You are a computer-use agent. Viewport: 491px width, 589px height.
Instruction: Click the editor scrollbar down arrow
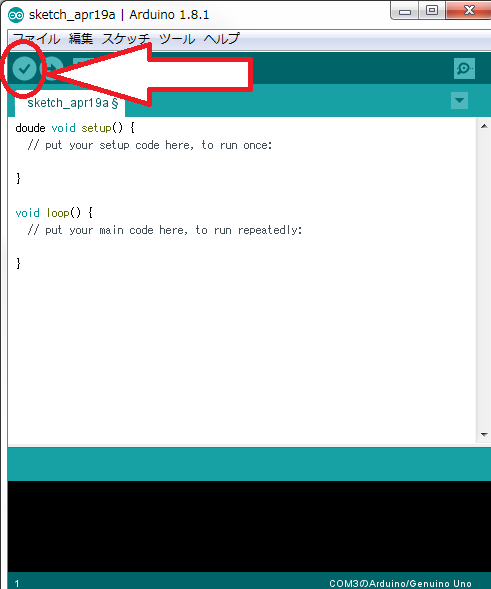[x=484, y=435]
